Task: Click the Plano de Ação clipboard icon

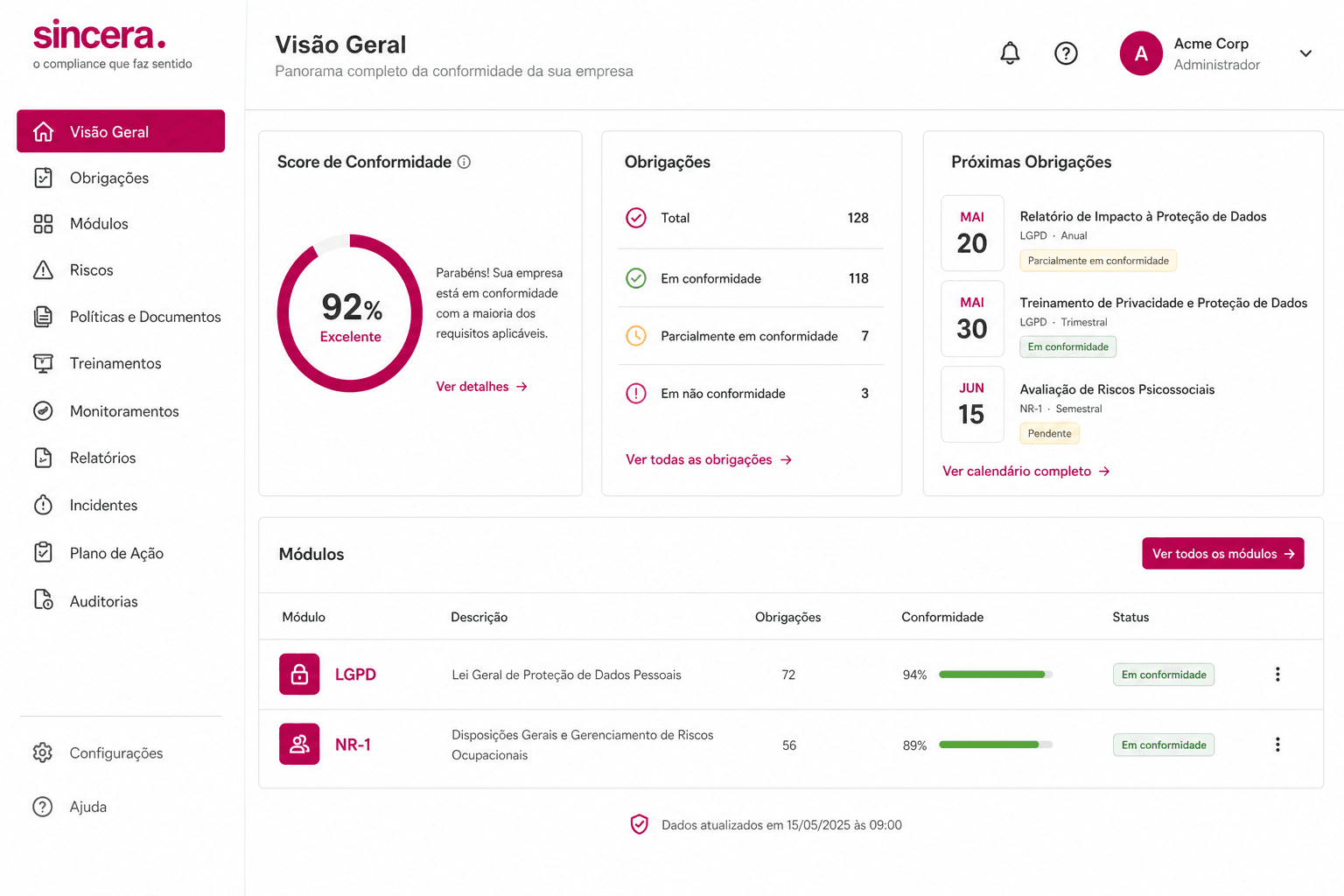Action: click(x=43, y=552)
